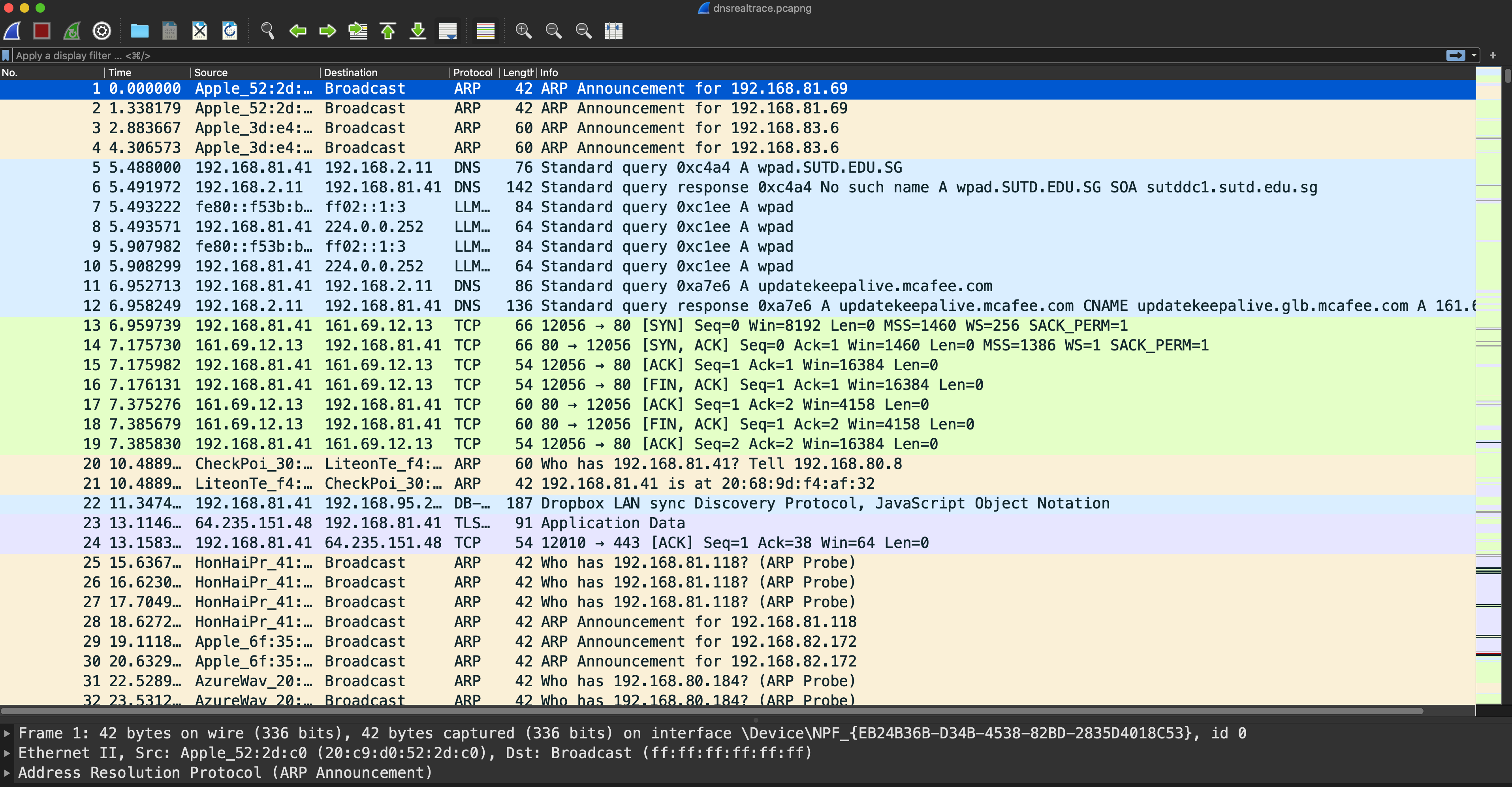This screenshot has height=787, width=1512.
Task: Click the filter bookmark button
Action: (x=6, y=55)
